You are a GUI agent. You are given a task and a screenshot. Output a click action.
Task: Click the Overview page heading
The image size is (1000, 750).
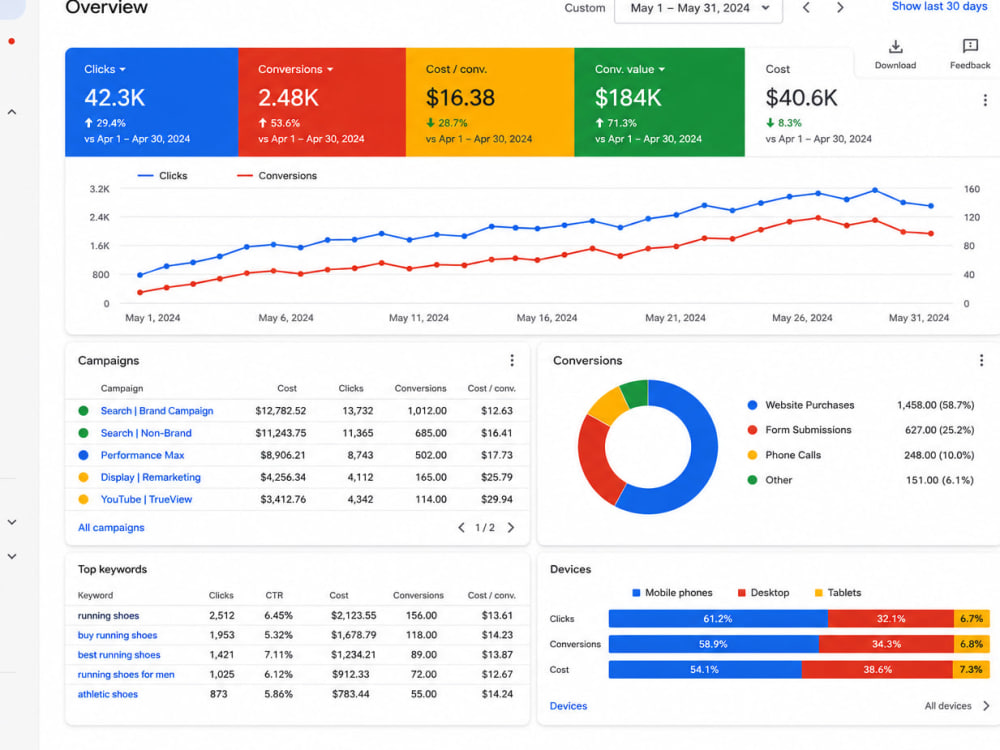click(x=107, y=8)
